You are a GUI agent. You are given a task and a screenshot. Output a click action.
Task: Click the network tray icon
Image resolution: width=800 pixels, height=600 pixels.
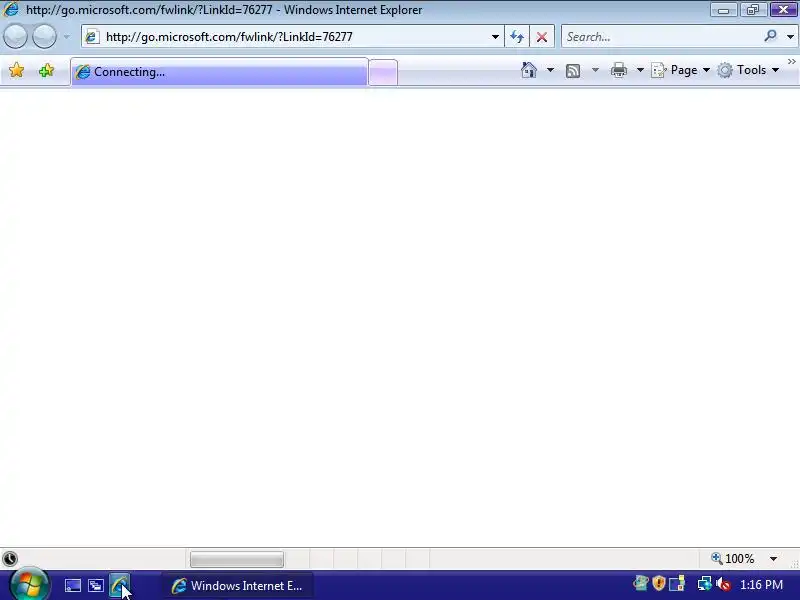coord(705,583)
